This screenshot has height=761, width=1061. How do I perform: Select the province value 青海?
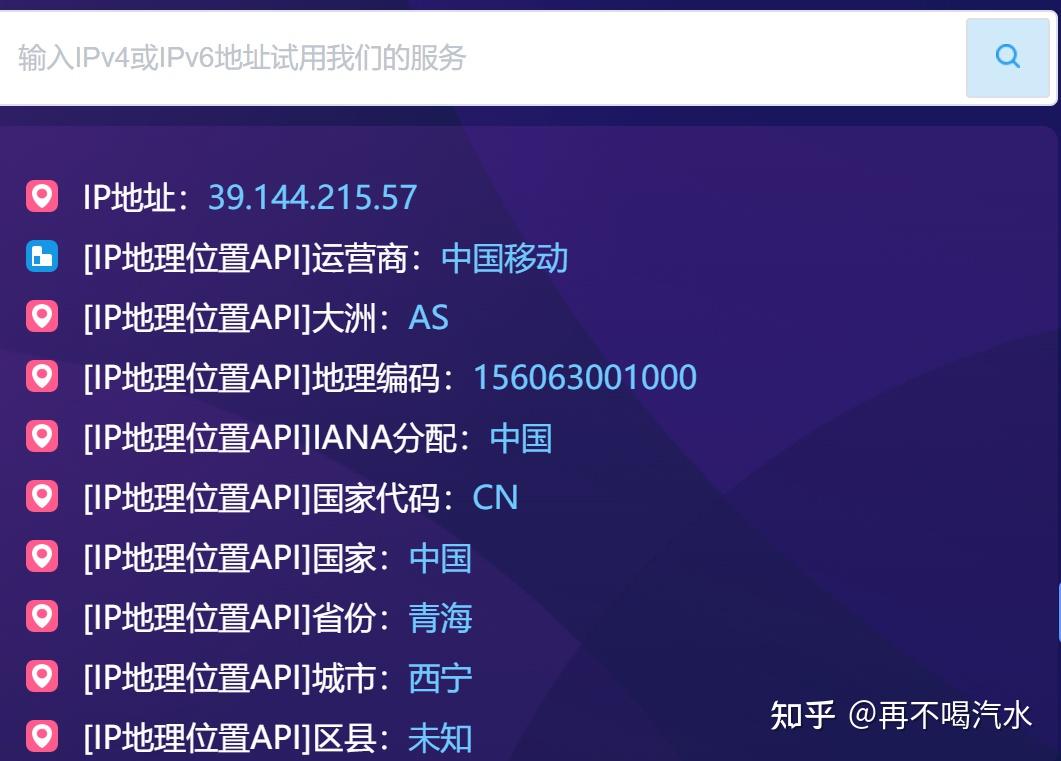pos(441,618)
